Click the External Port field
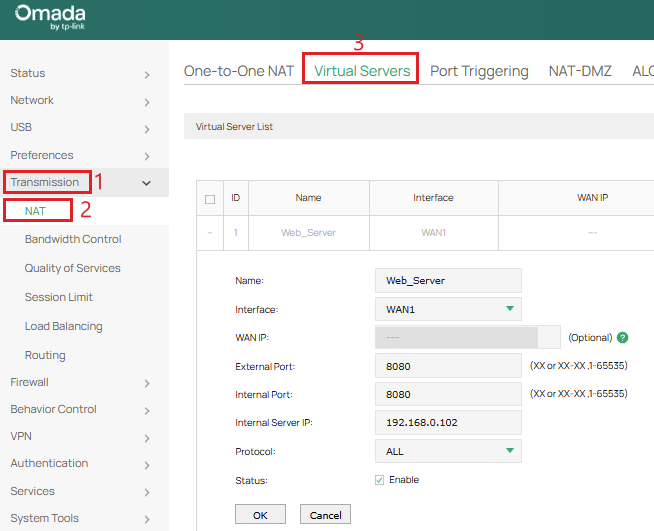Viewport: 654px width, 531px height. [448, 366]
